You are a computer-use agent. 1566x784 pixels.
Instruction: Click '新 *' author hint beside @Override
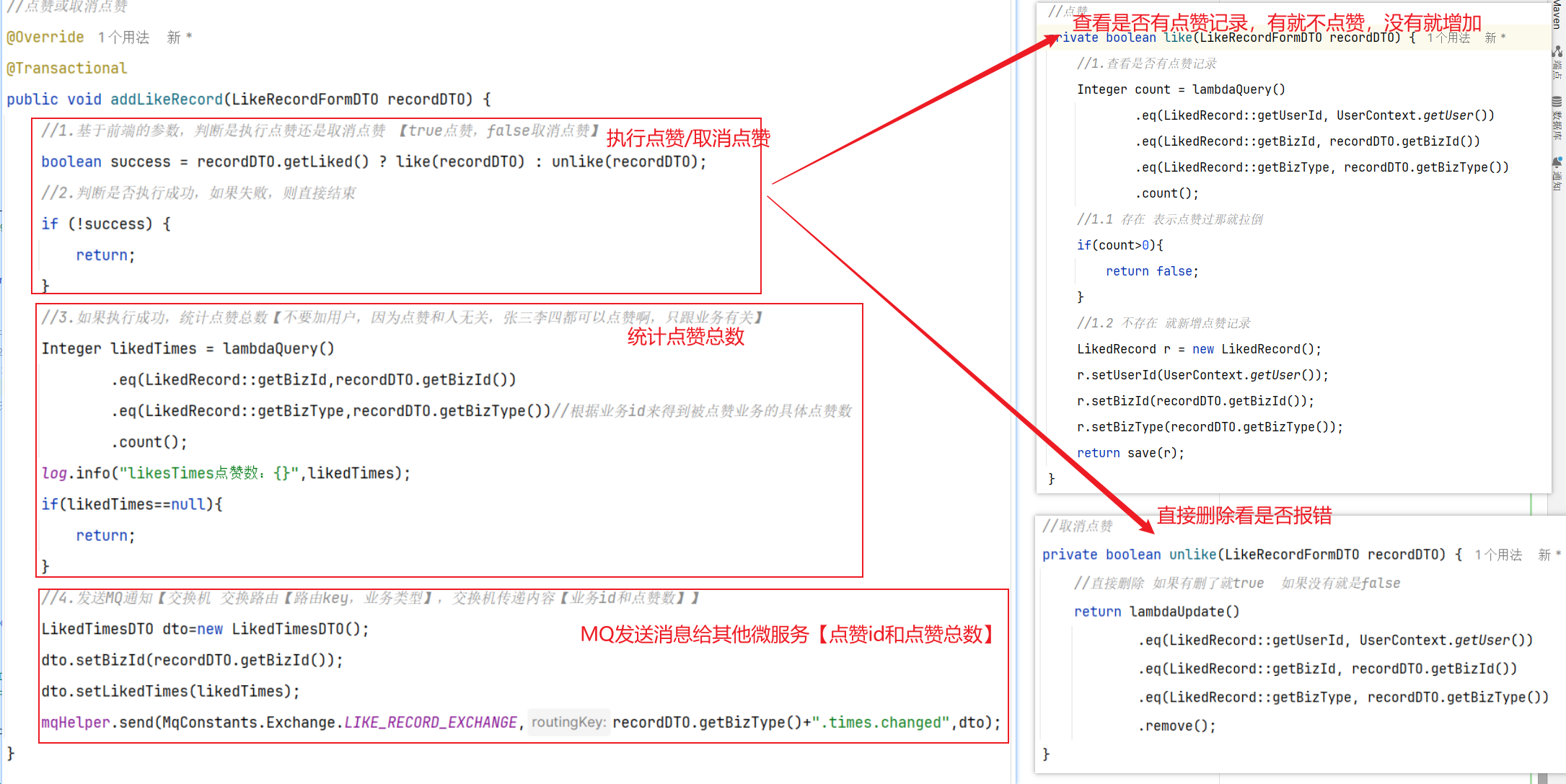(x=179, y=38)
